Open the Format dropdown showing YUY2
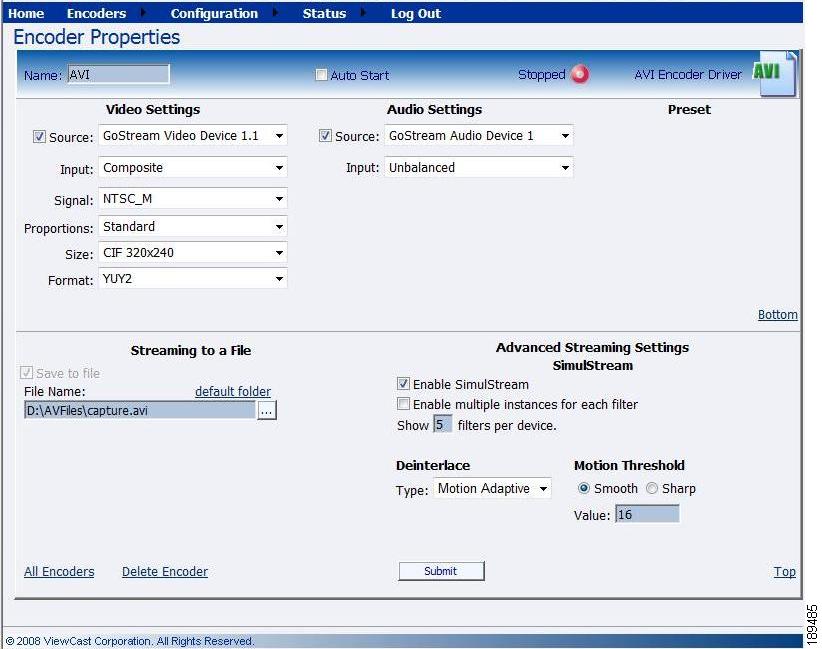Screen dimensions: 822x649 193,278
